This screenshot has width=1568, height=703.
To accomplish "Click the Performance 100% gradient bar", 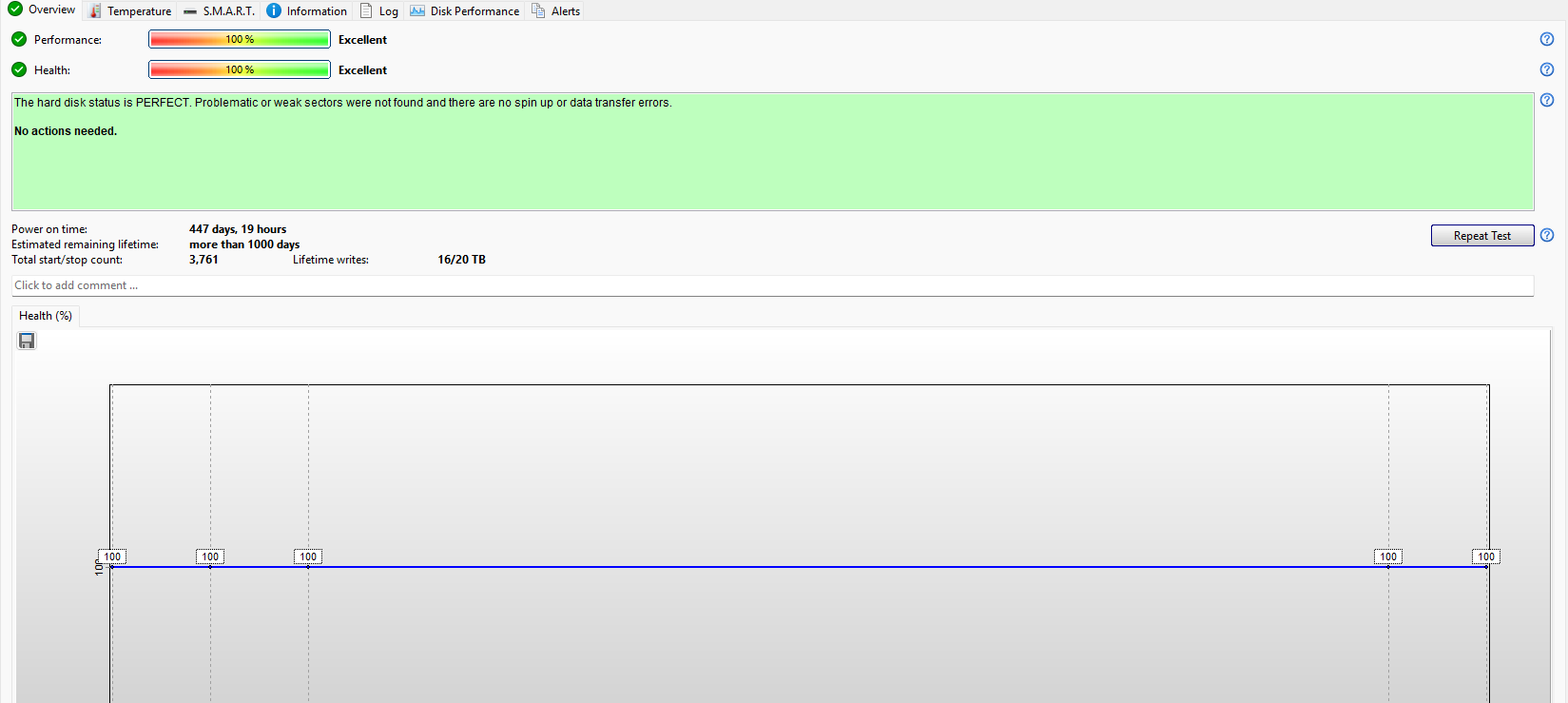I will pyautogui.click(x=240, y=39).
